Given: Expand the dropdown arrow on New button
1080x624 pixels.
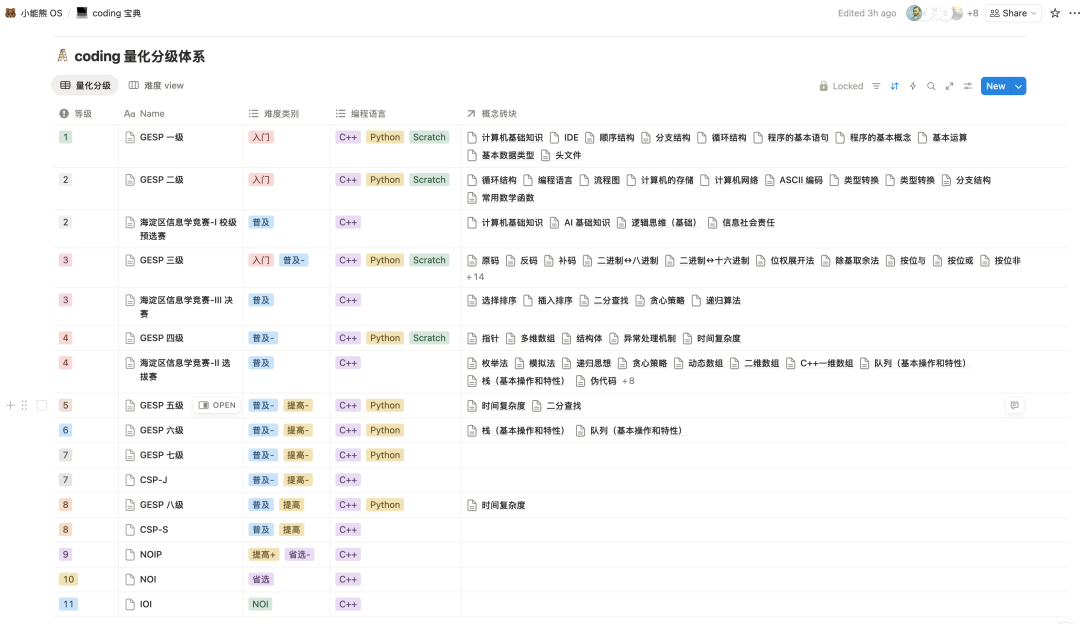Looking at the screenshot, I should pos(1019,86).
